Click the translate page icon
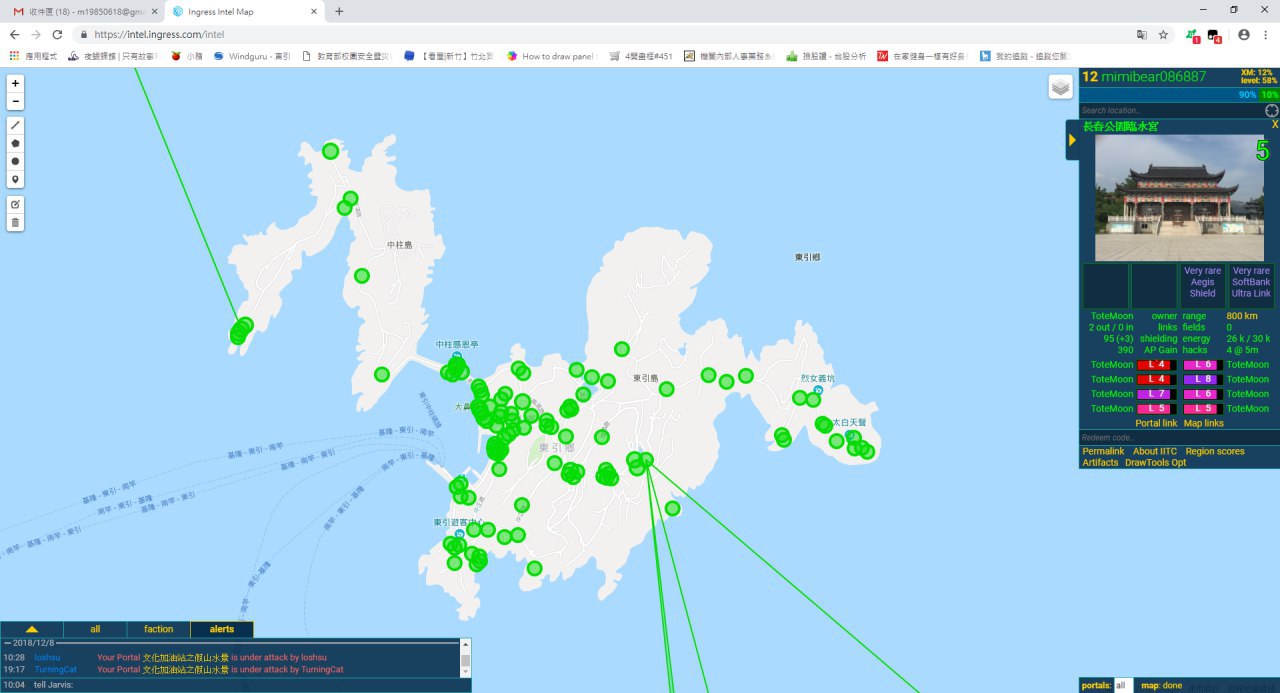Image resolution: width=1280 pixels, height=693 pixels. pos(1141,34)
